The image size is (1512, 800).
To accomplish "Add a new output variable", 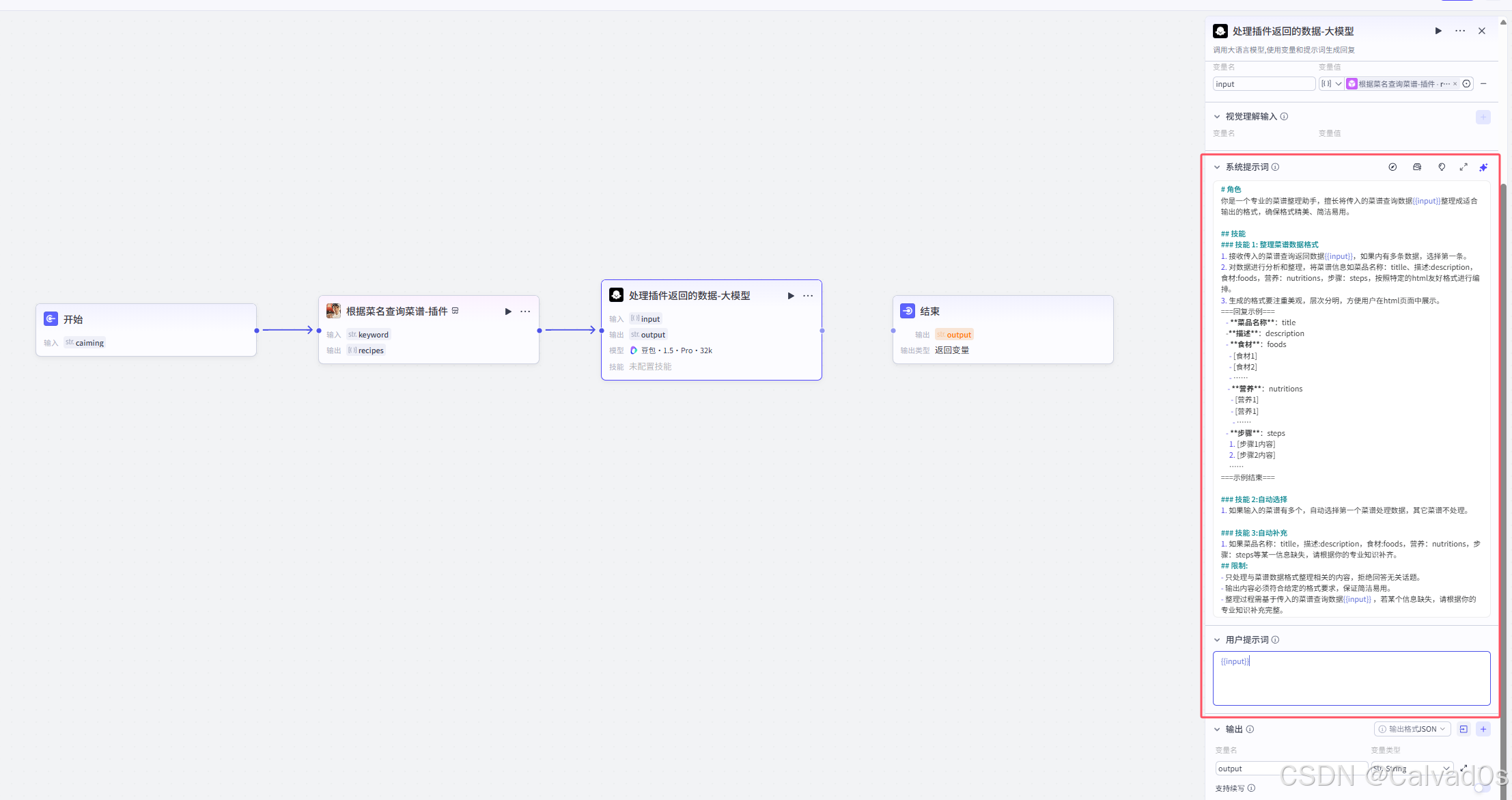I will click(1483, 729).
